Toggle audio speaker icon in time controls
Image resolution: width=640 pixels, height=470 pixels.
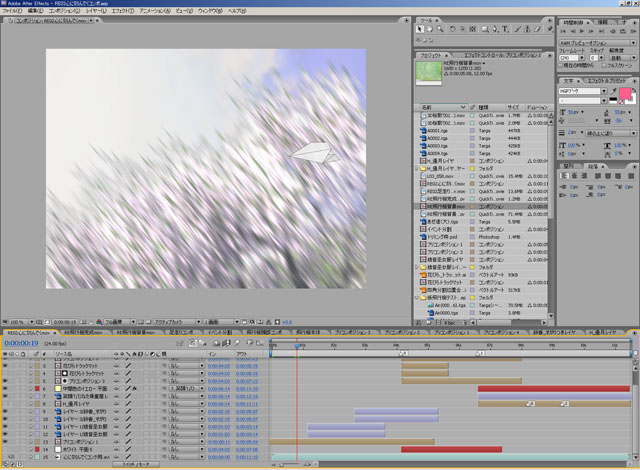point(613,31)
